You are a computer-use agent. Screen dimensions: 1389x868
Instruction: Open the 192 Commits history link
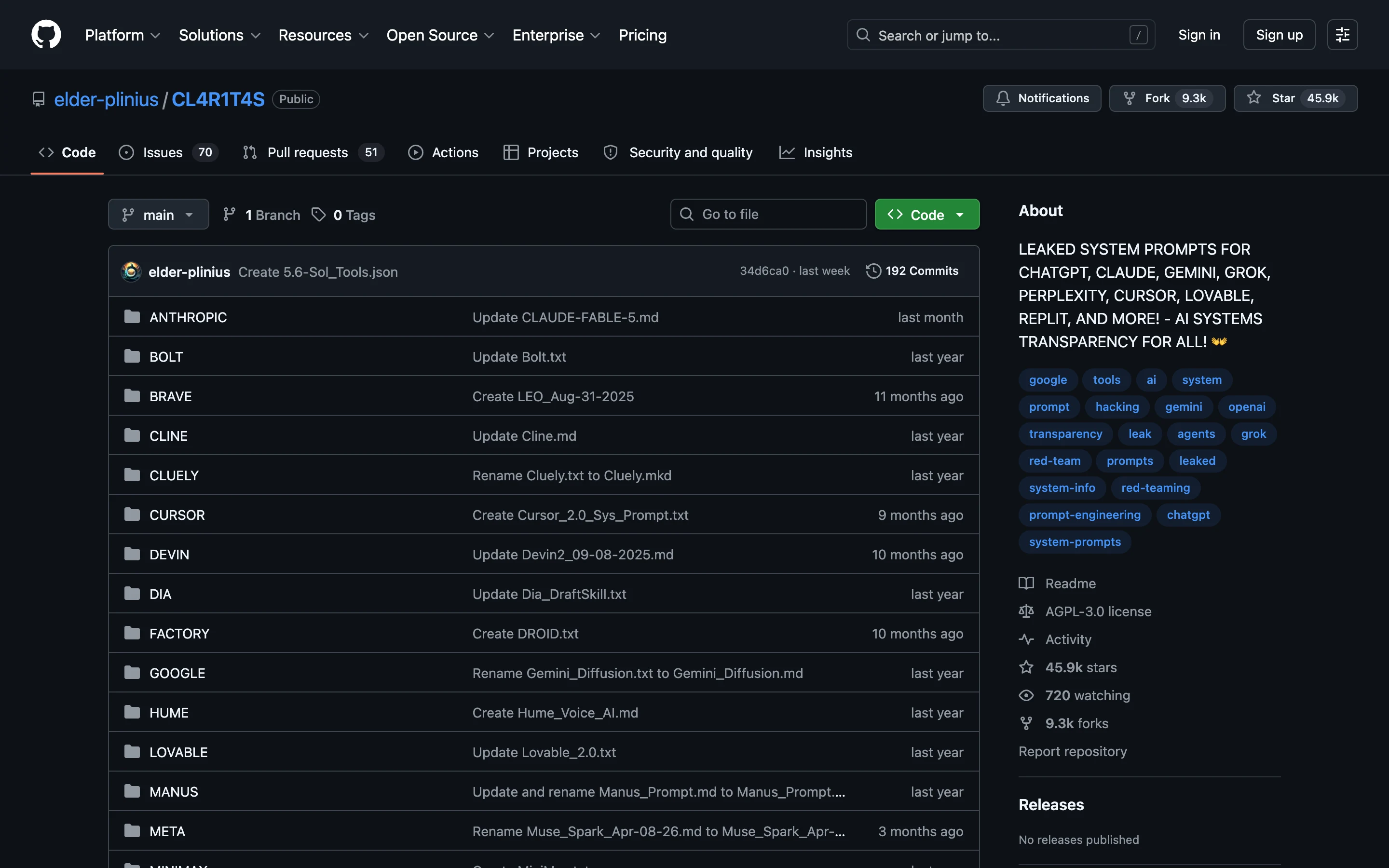click(x=912, y=271)
